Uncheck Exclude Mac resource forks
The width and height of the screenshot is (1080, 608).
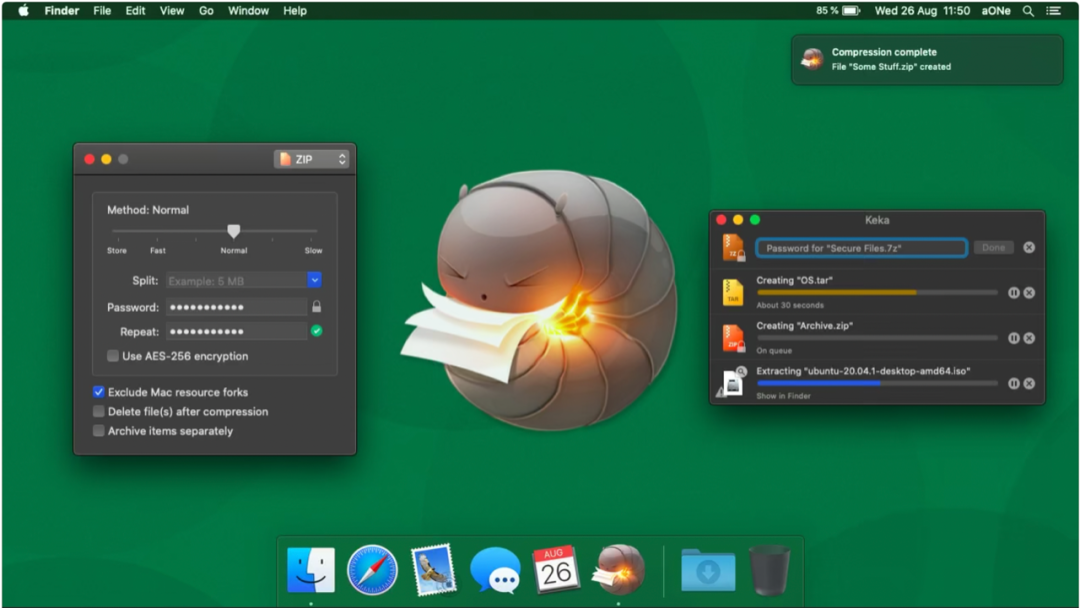tap(98, 392)
